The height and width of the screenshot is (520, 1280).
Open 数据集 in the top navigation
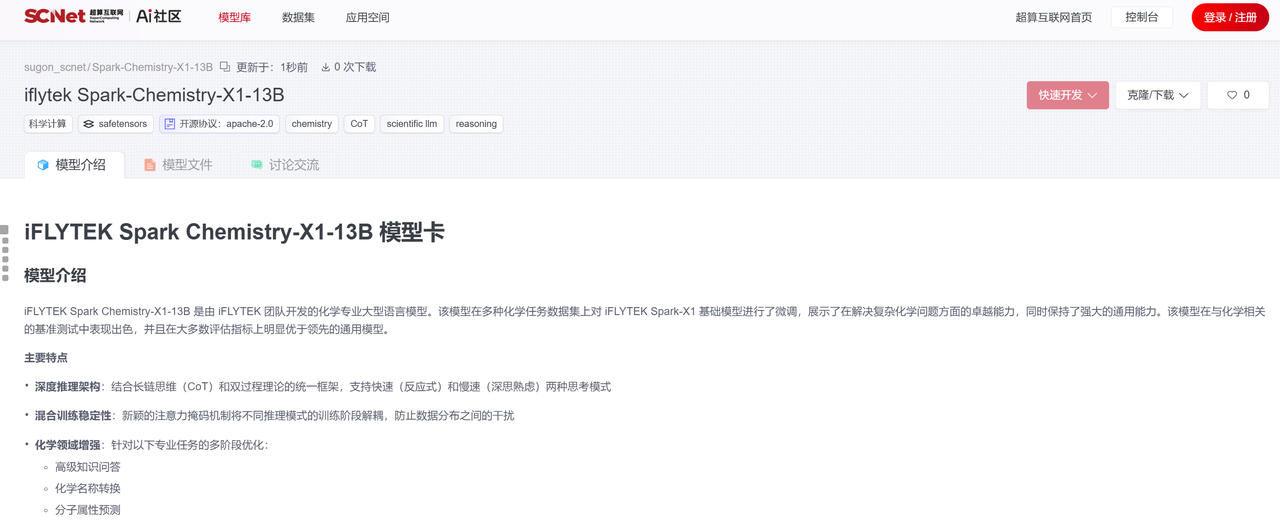click(298, 17)
